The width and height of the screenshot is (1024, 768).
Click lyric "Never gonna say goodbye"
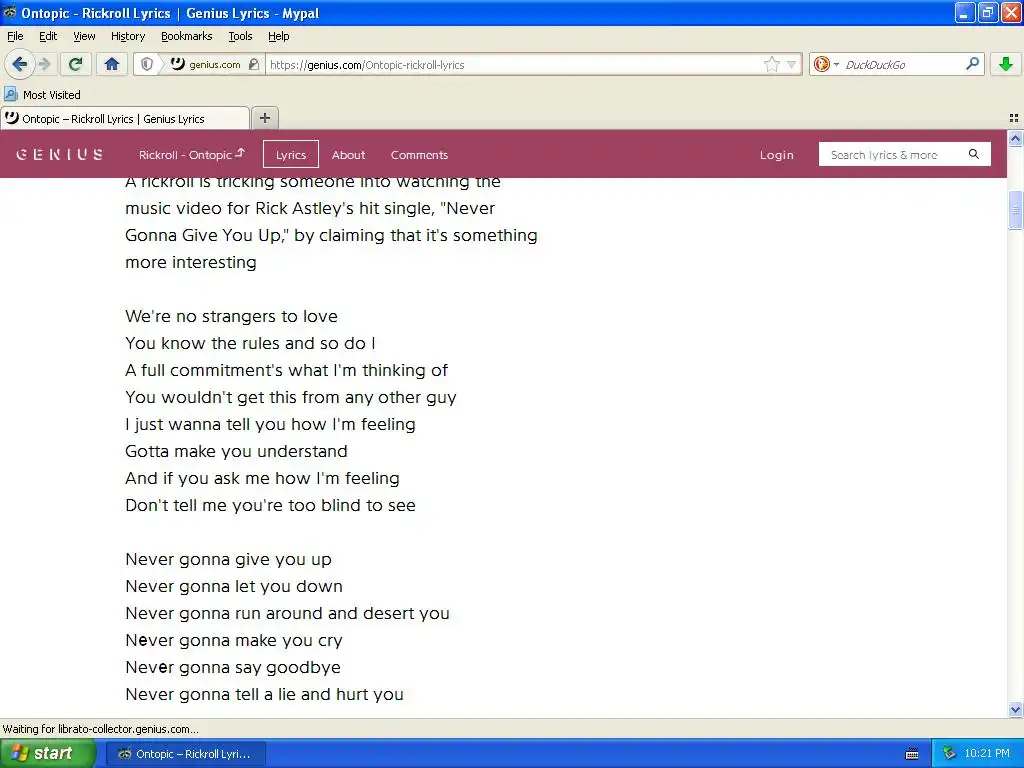pos(232,667)
